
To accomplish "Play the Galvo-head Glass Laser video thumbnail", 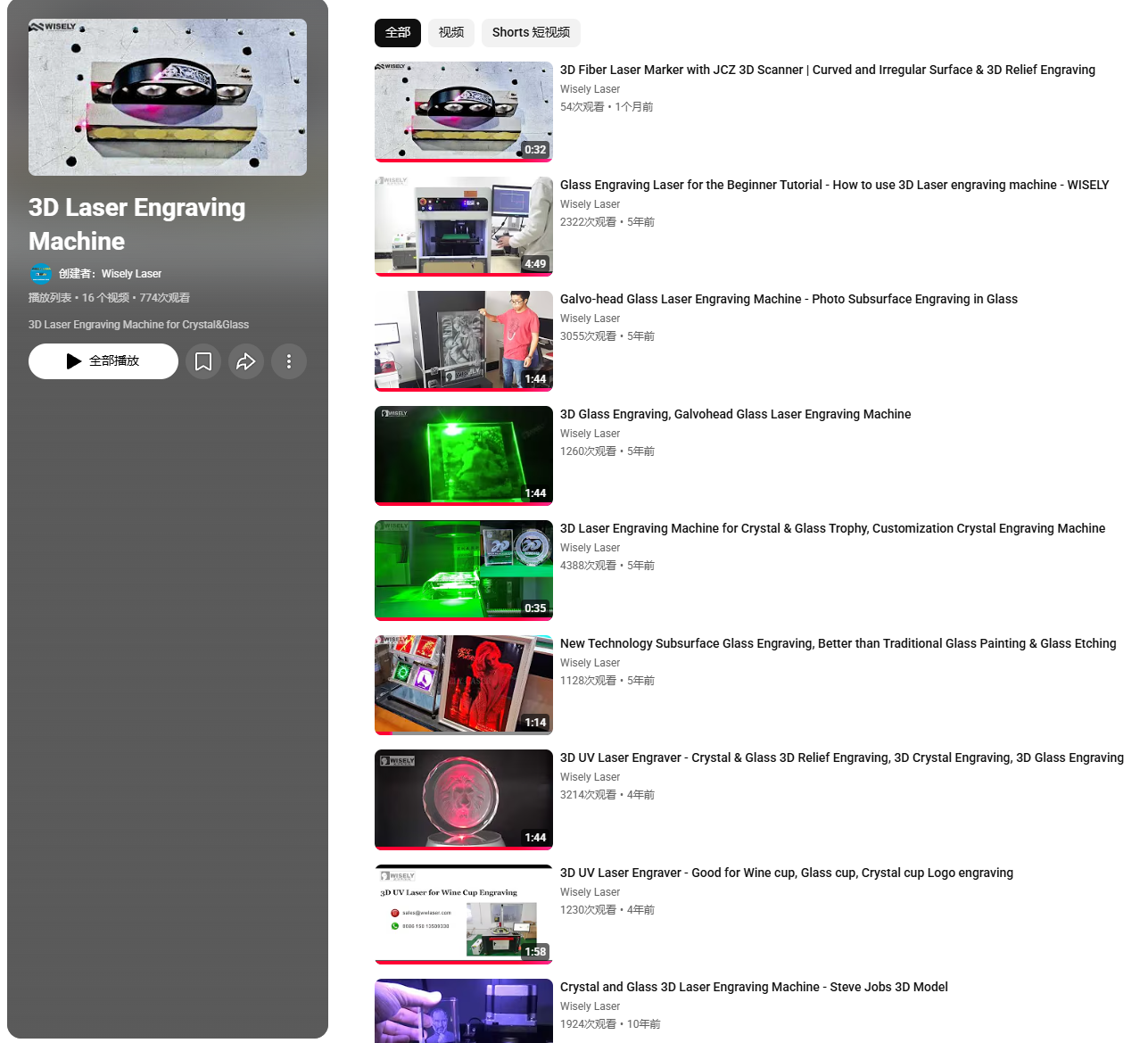I will point(464,341).
